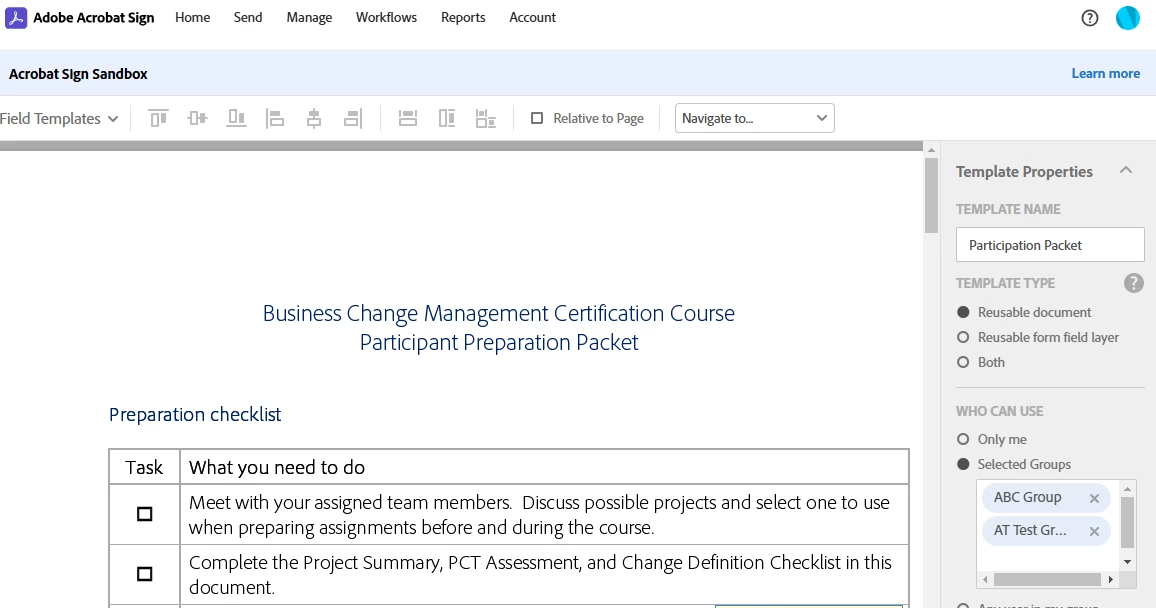Image resolution: width=1156 pixels, height=608 pixels.
Task: Collapse the Template Properties panel
Action: pos(1126,171)
